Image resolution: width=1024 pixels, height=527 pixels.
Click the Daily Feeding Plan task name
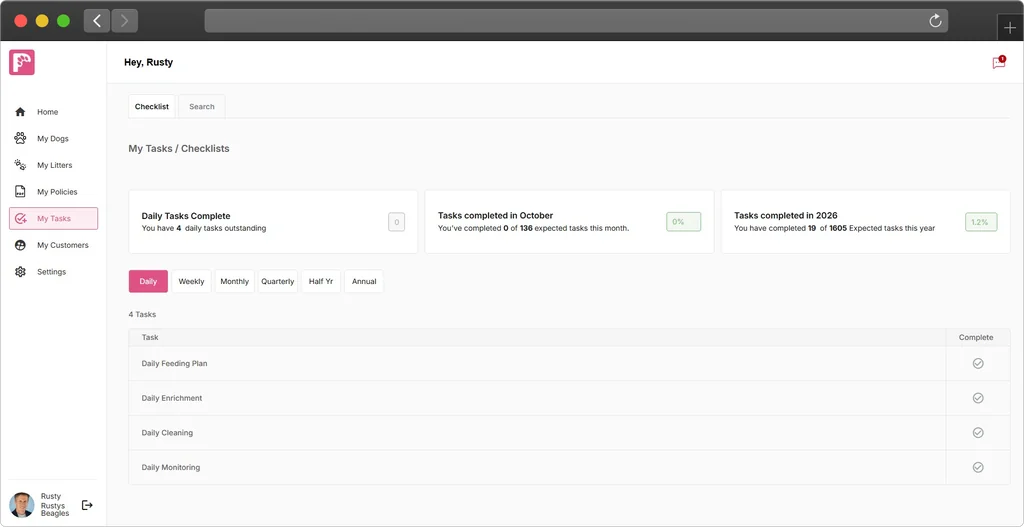point(174,363)
